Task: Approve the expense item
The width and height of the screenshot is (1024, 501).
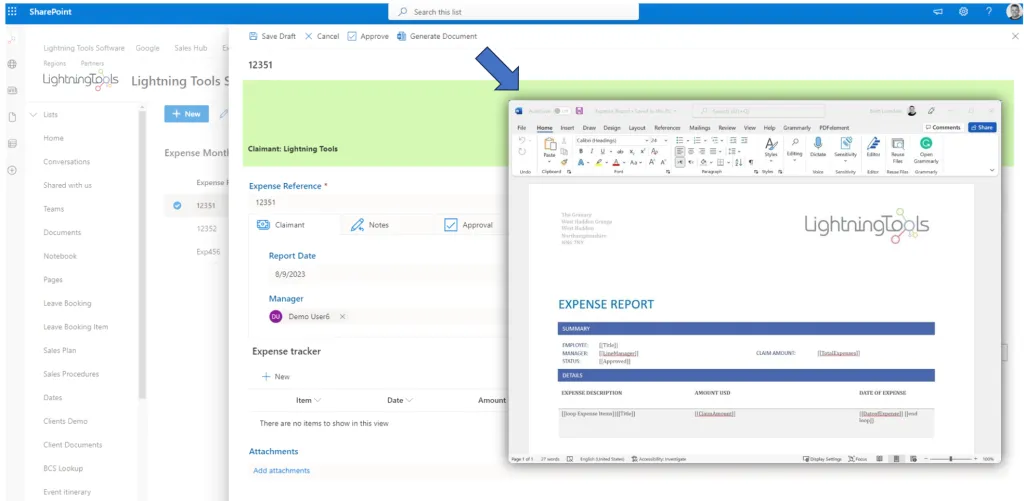Action: (368, 37)
